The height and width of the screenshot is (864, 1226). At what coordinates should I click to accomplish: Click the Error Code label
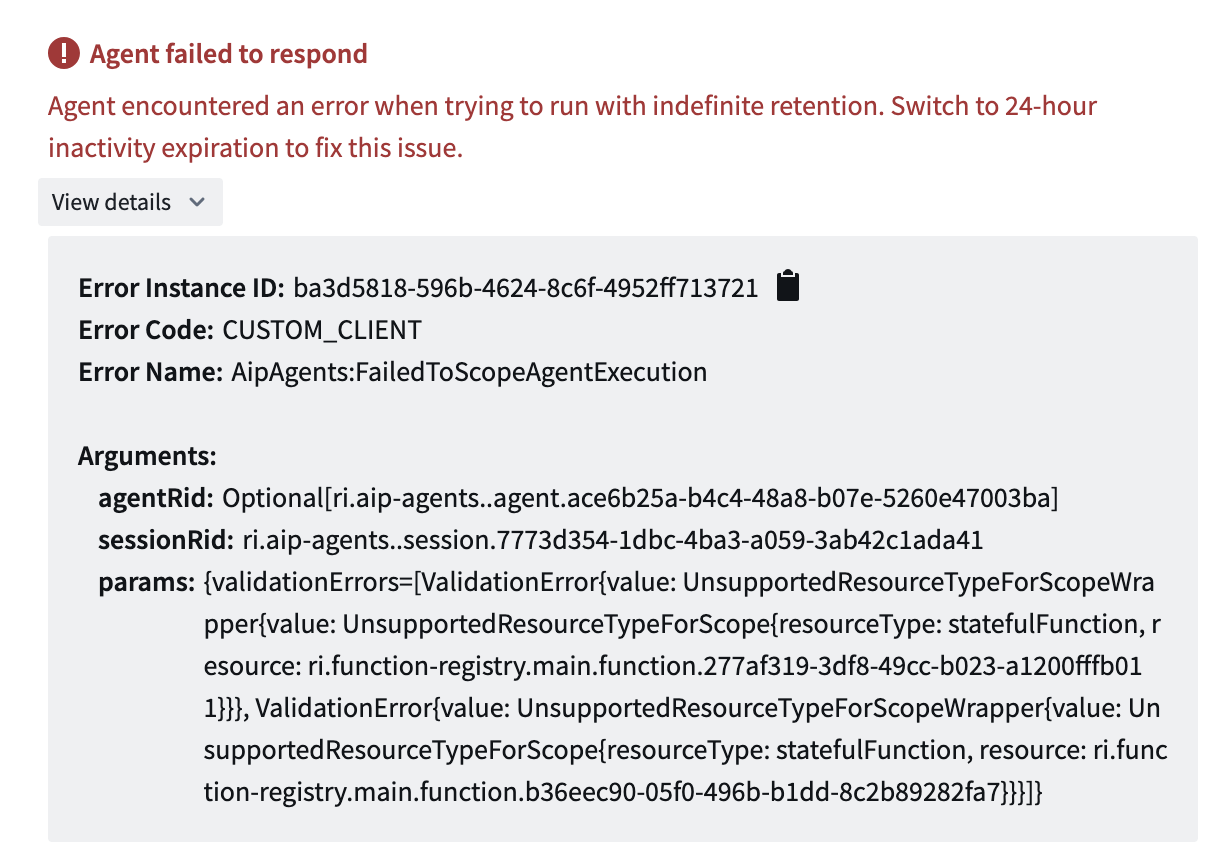tap(146, 331)
